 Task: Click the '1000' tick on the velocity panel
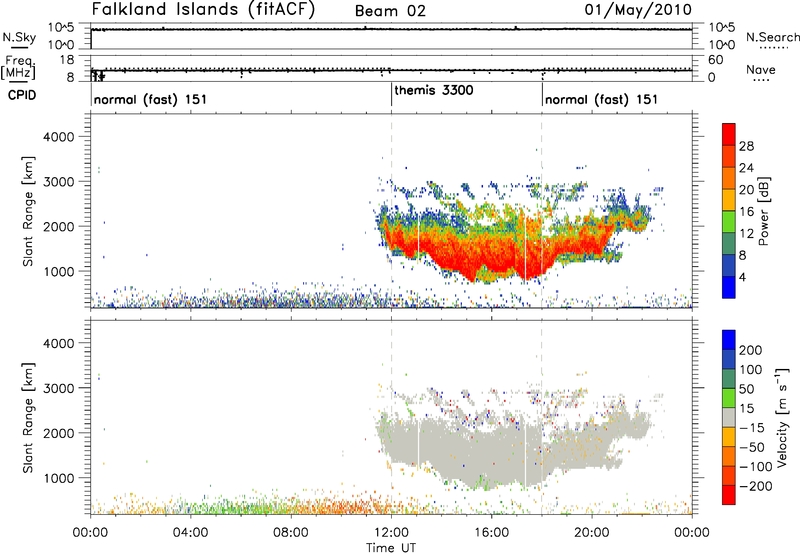point(59,478)
